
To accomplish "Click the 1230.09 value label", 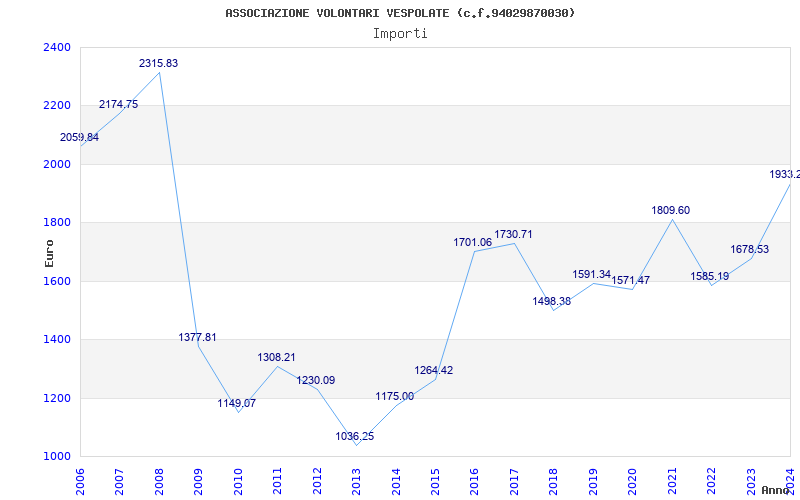I will pos(316,380).
